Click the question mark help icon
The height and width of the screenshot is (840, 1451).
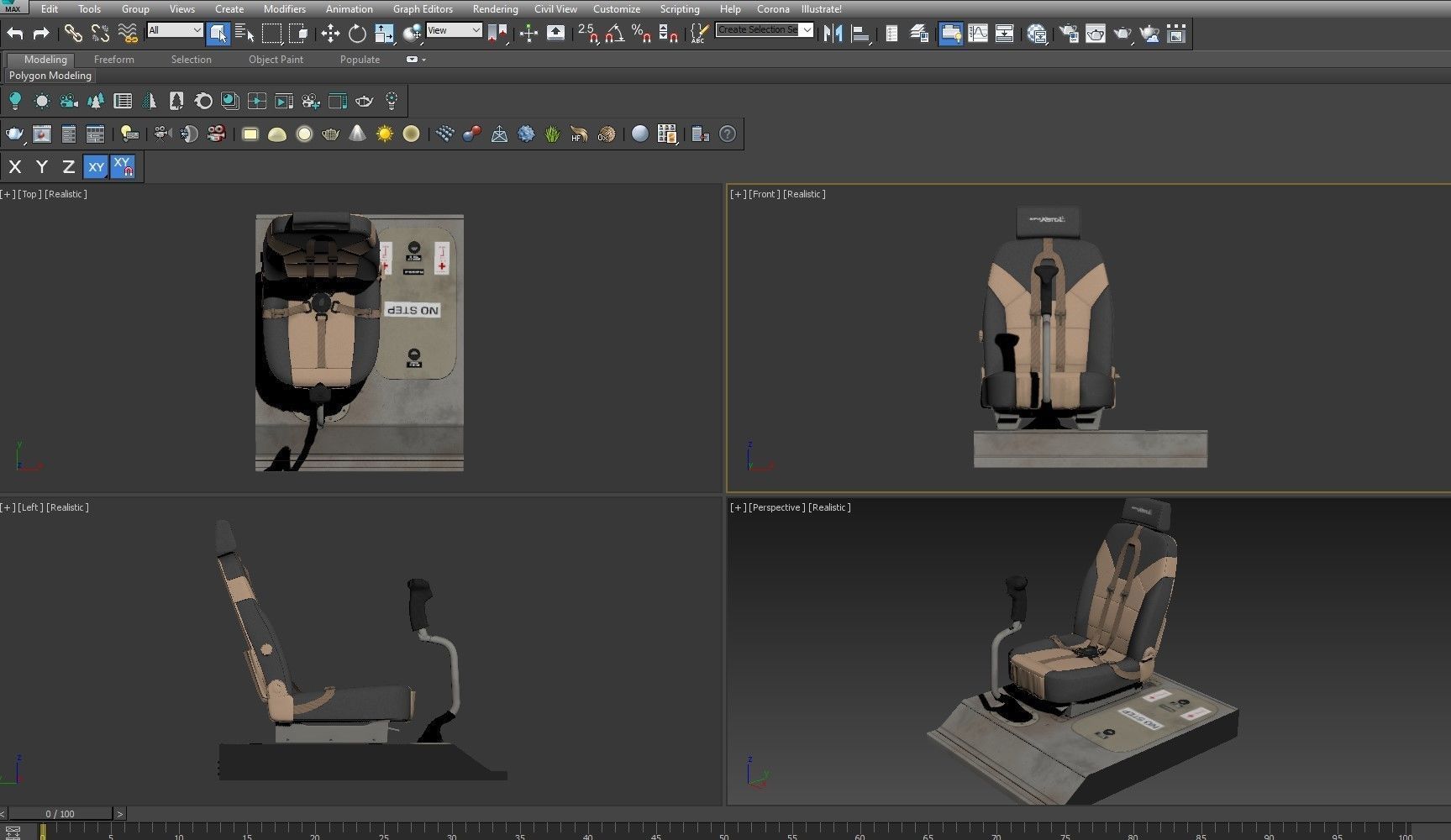coord(728,134)
